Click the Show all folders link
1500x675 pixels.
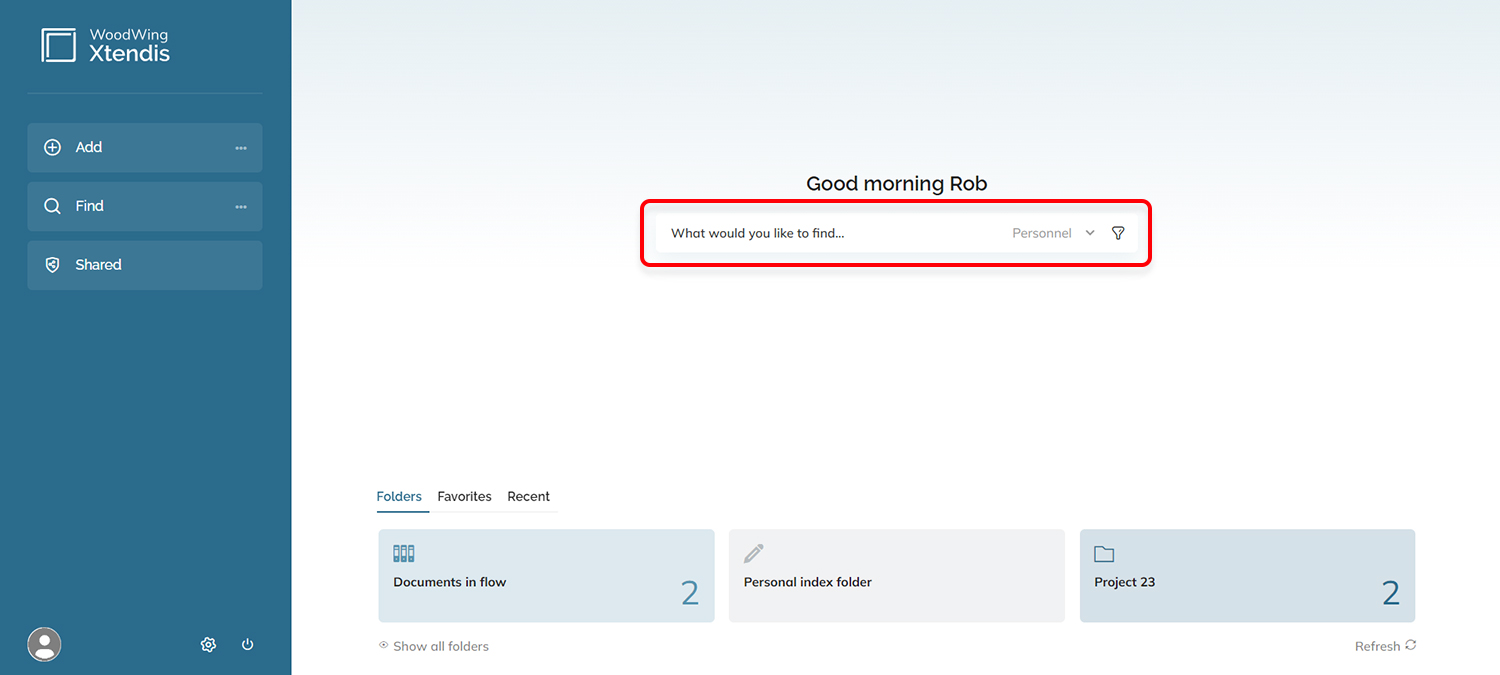click(x=441, y=646)
